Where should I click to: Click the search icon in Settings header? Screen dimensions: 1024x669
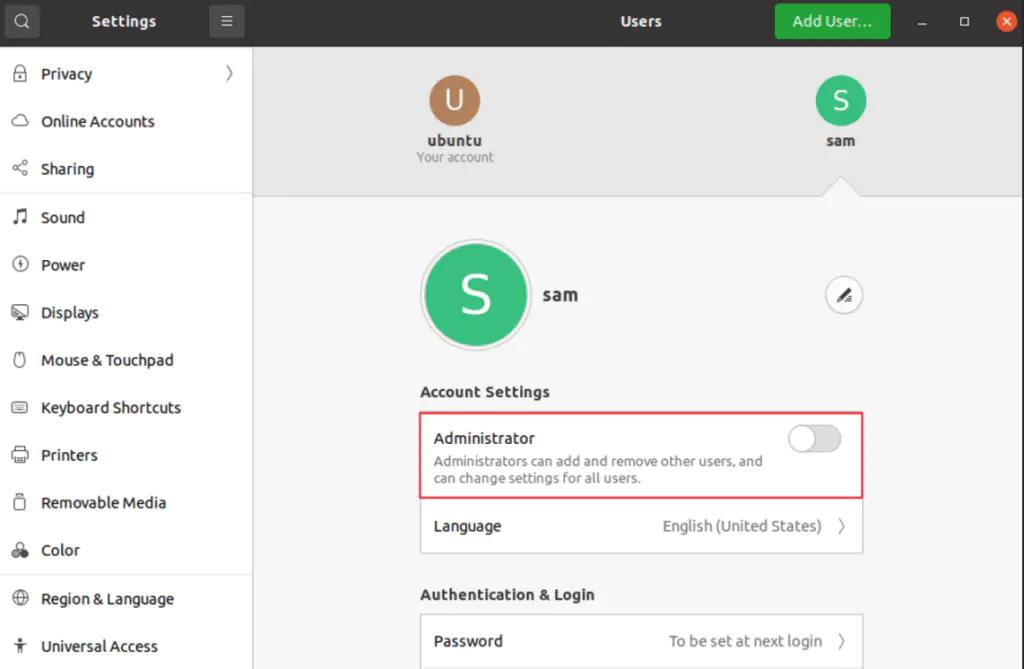pos(22,21)
